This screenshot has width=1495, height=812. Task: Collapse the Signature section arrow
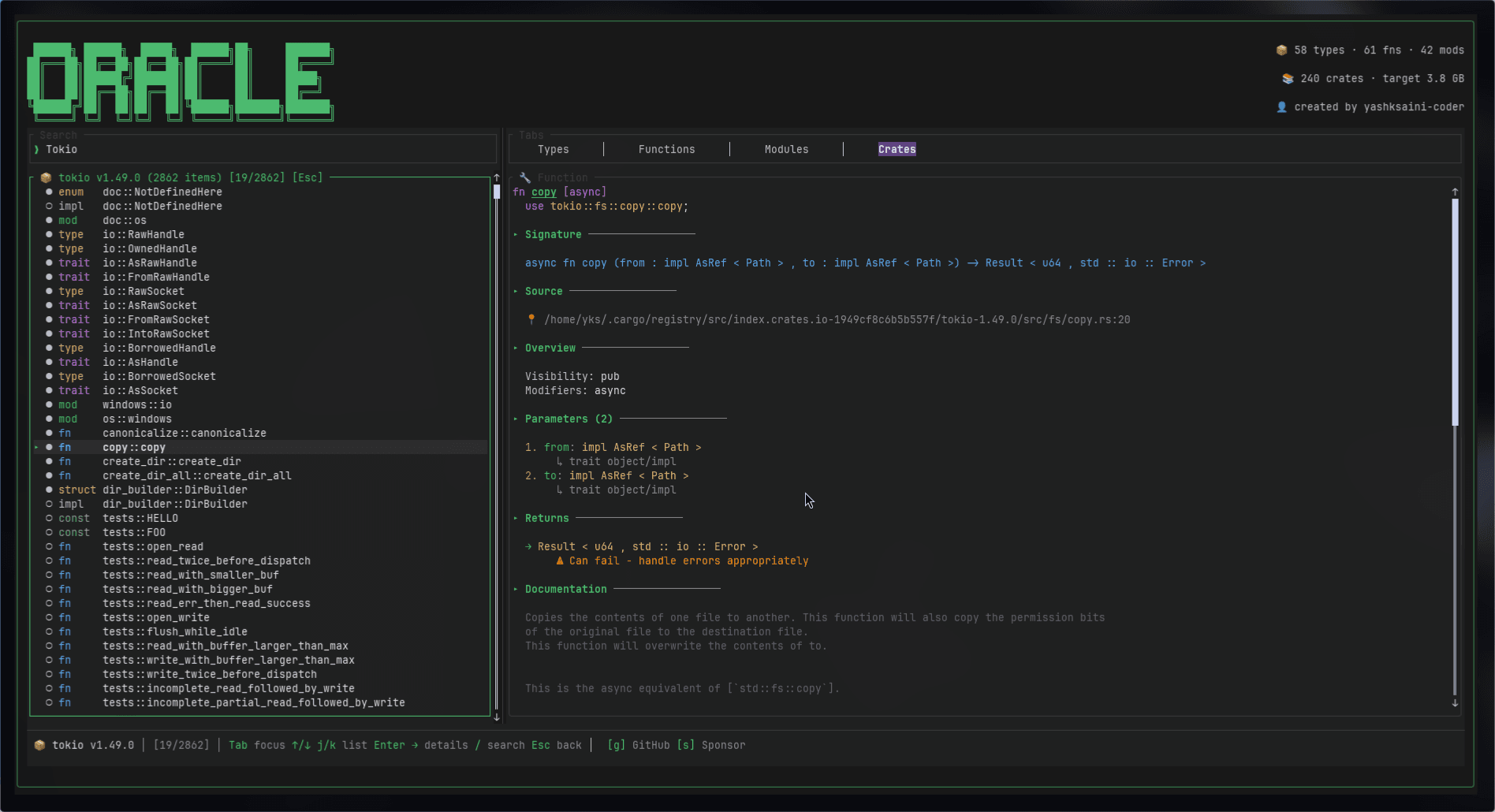point(516,235)
